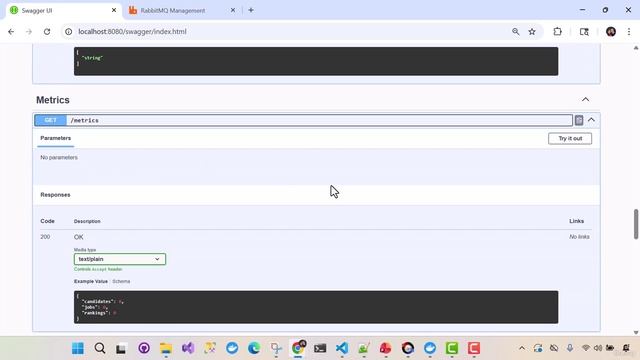The height and width of the screenshot is (360, 640).
Task: Open Task View on taskbar
Action: click(x=121, y=348)
